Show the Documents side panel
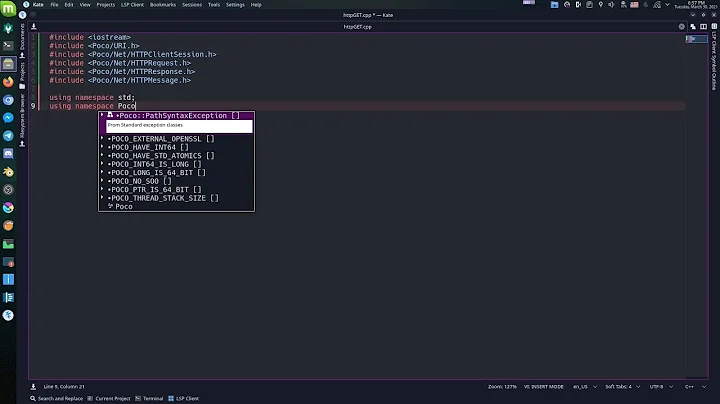 (22, 38)
